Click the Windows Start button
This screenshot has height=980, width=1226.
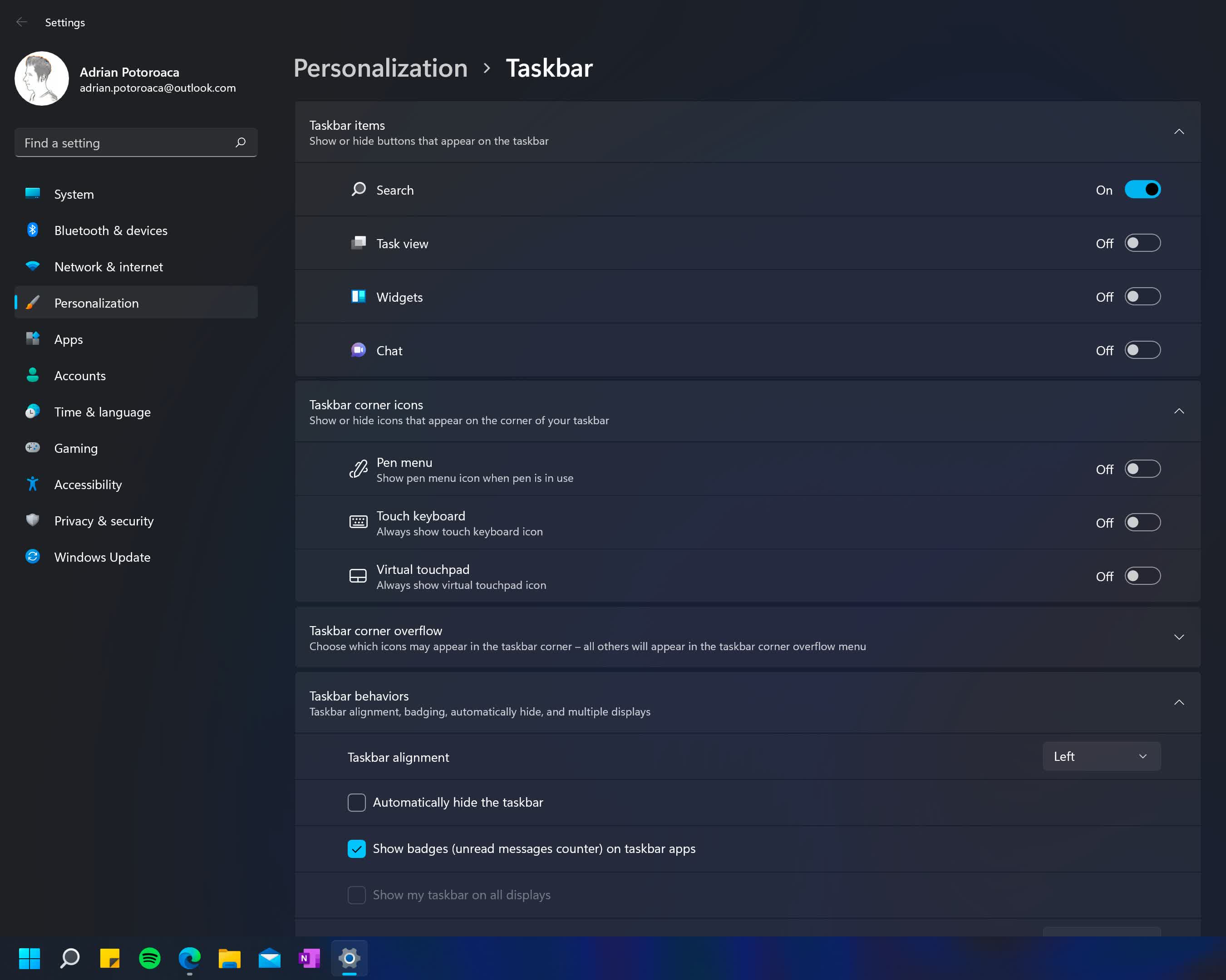point(30,958)
